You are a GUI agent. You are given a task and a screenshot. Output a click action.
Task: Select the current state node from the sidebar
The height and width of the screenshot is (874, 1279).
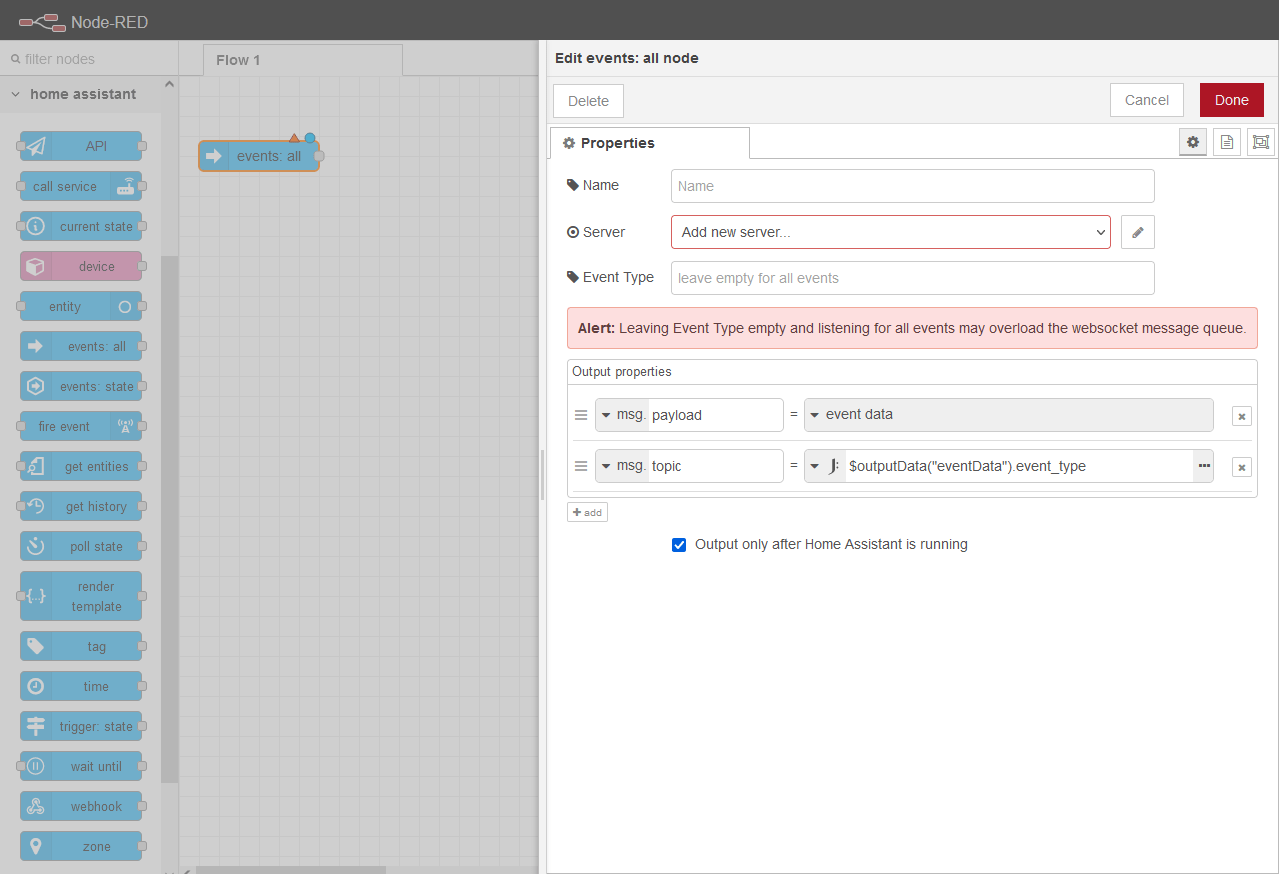pyautogui.click(x=80, y=226)
